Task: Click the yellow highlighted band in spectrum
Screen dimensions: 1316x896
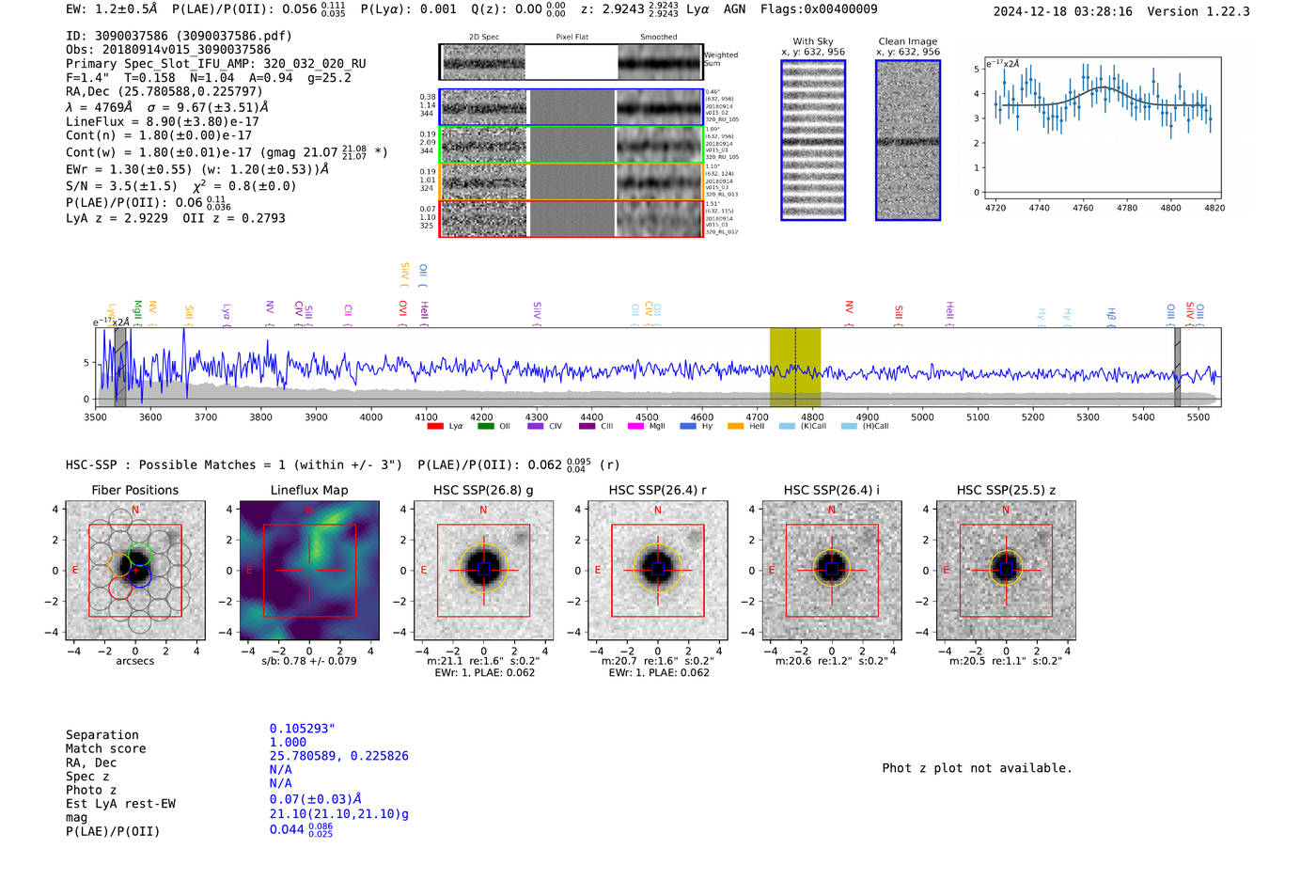Action: pyautogui.click(x=795, y=367)
